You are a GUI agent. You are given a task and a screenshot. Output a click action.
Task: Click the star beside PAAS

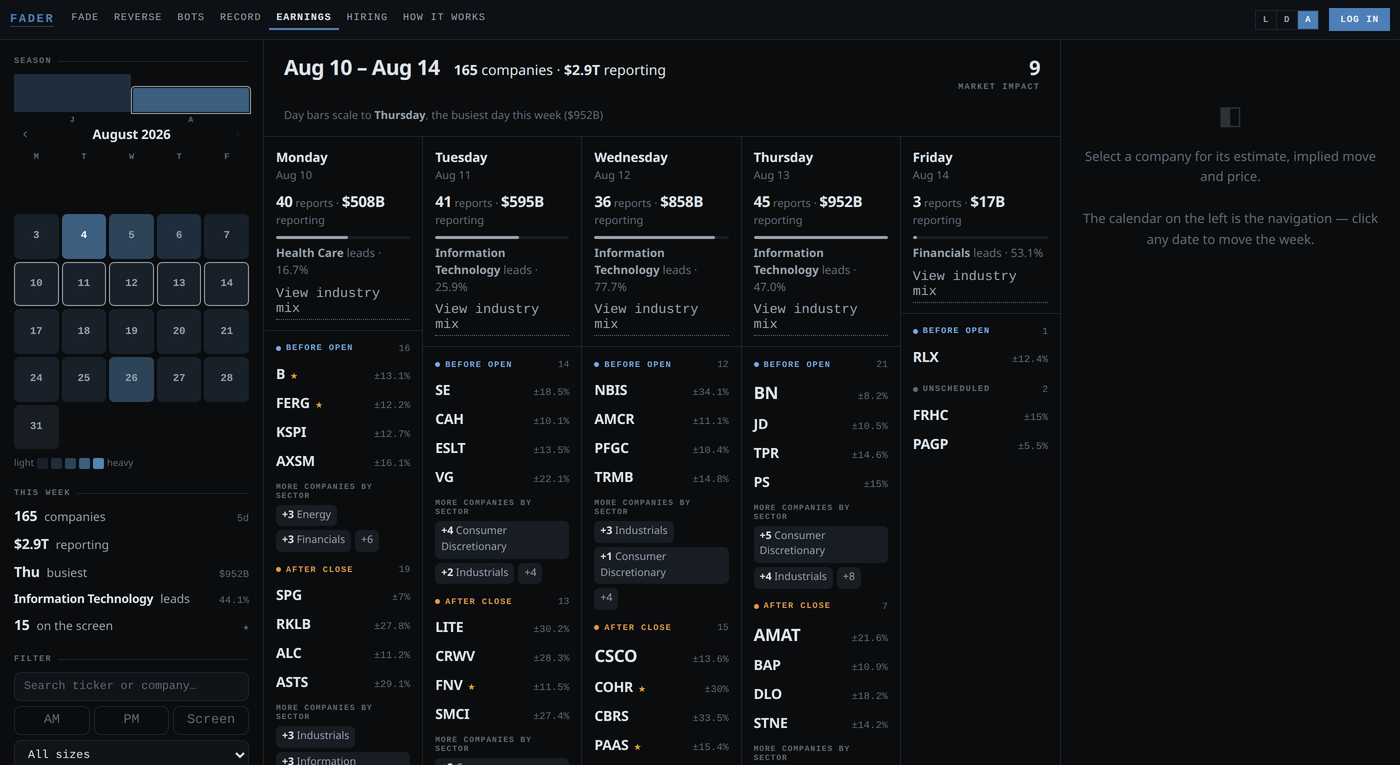(x=637, y=747)
